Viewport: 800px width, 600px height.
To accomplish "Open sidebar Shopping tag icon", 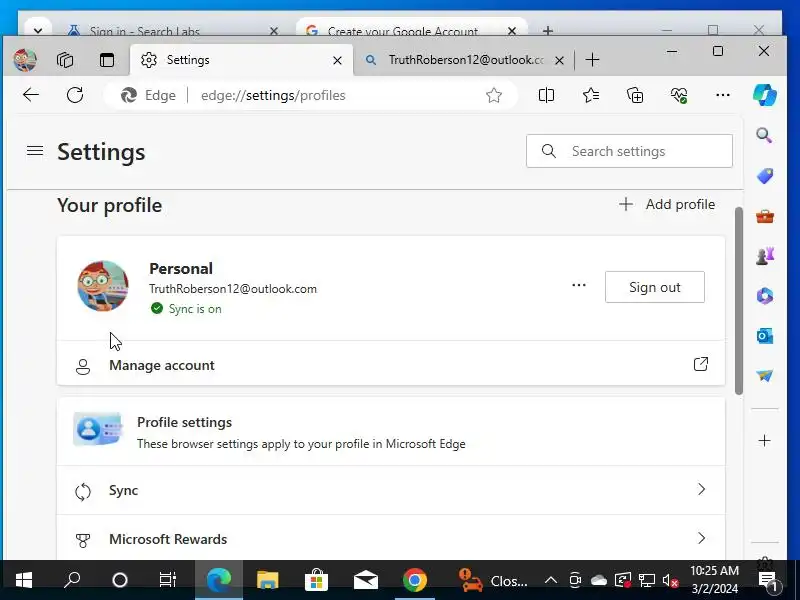I will (x=764, y=176).
